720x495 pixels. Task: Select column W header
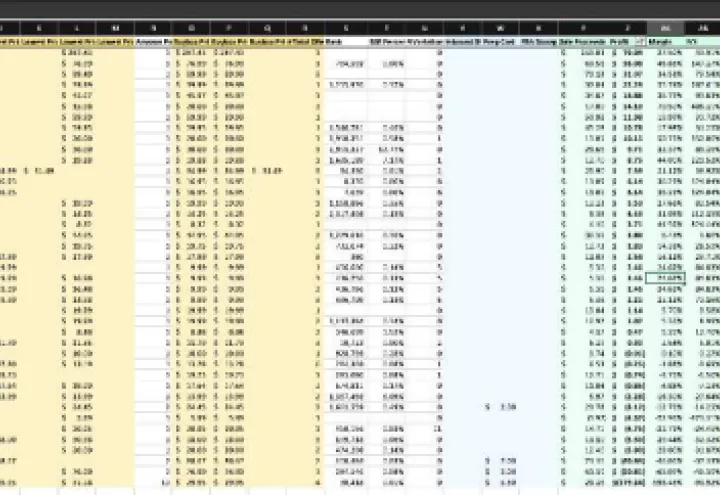[501, 28]
